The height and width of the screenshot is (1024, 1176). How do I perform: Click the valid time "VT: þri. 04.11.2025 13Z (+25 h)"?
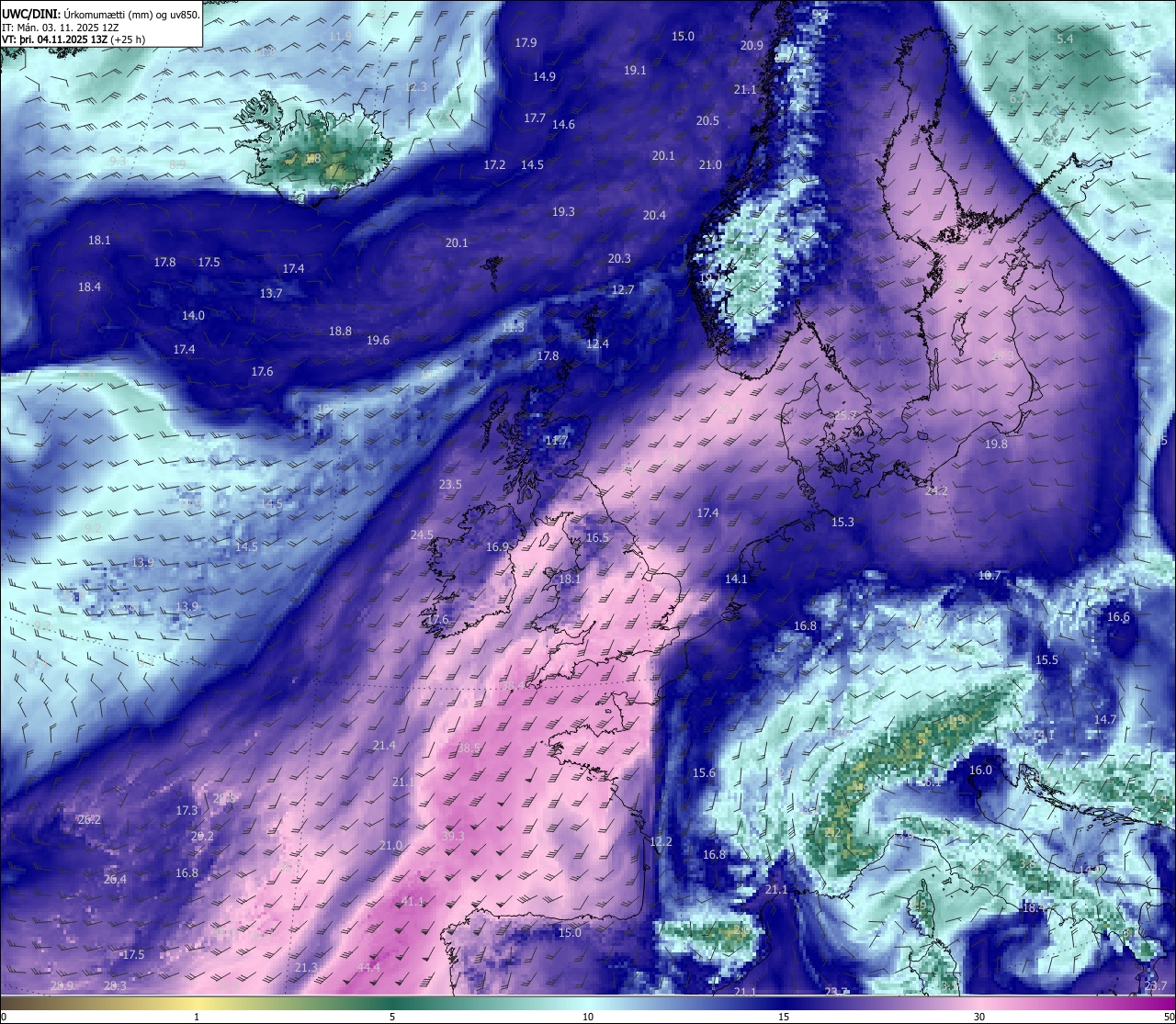(x=74, y=39)
